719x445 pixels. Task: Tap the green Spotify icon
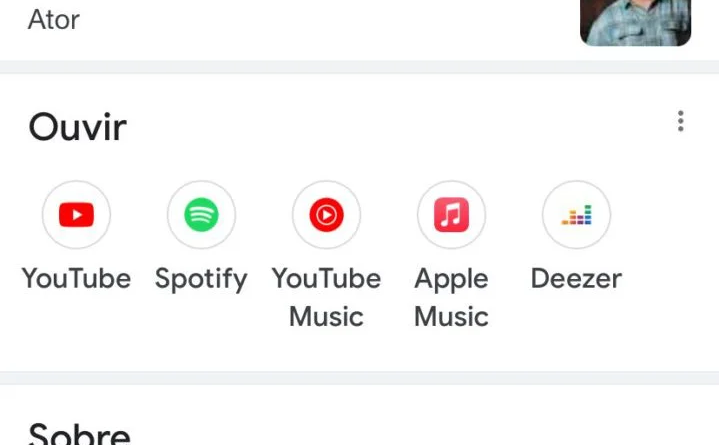point(201,214)
